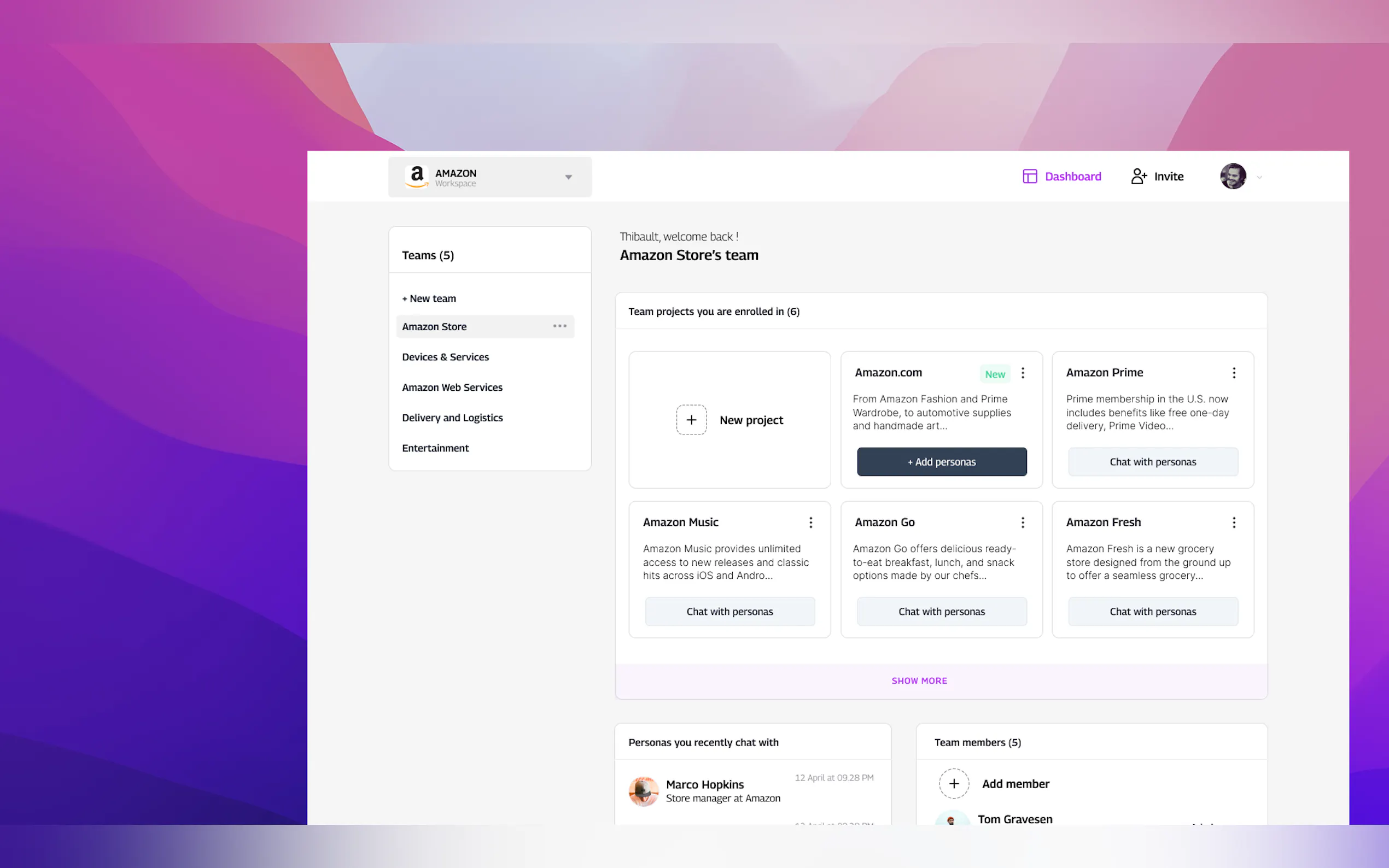
Task: Open the Amazon.com project kebab menu
Action: coord(1023,373)
